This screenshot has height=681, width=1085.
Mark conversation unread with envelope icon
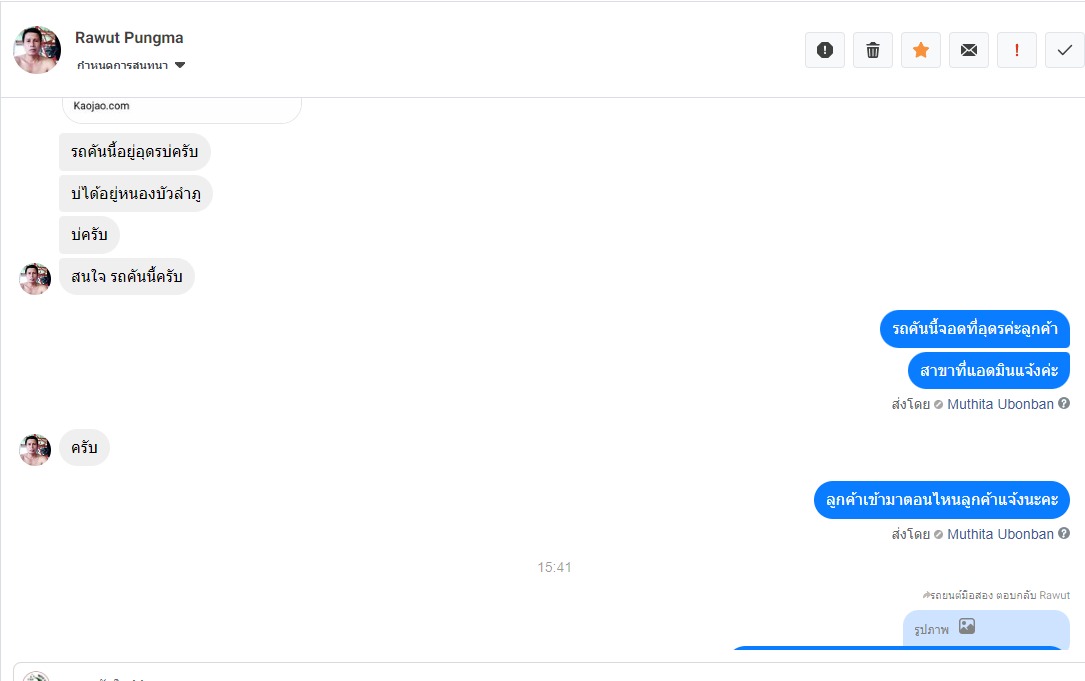click(x=969, y=50)
